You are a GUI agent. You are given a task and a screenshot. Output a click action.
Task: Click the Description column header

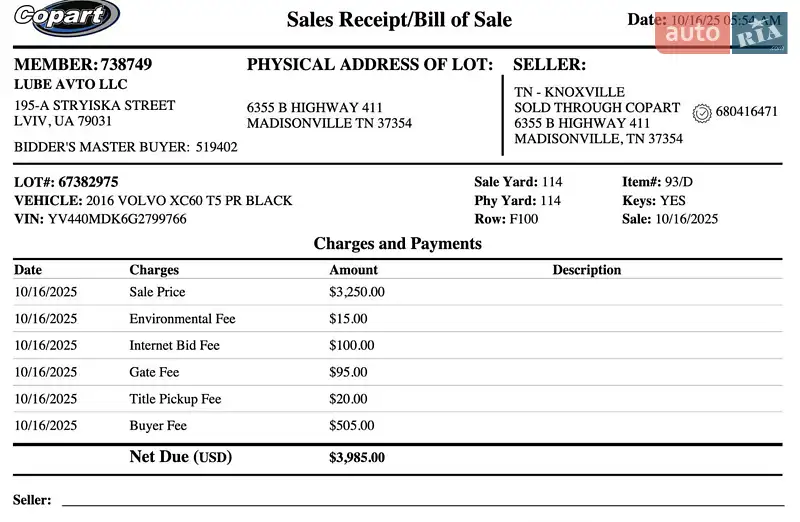(586, 270)
